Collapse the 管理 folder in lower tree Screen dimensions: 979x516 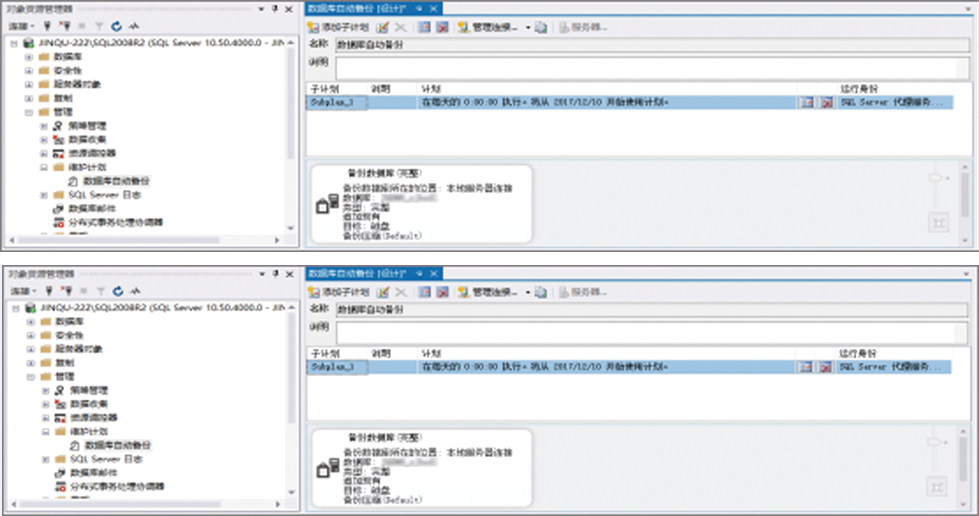29,377
